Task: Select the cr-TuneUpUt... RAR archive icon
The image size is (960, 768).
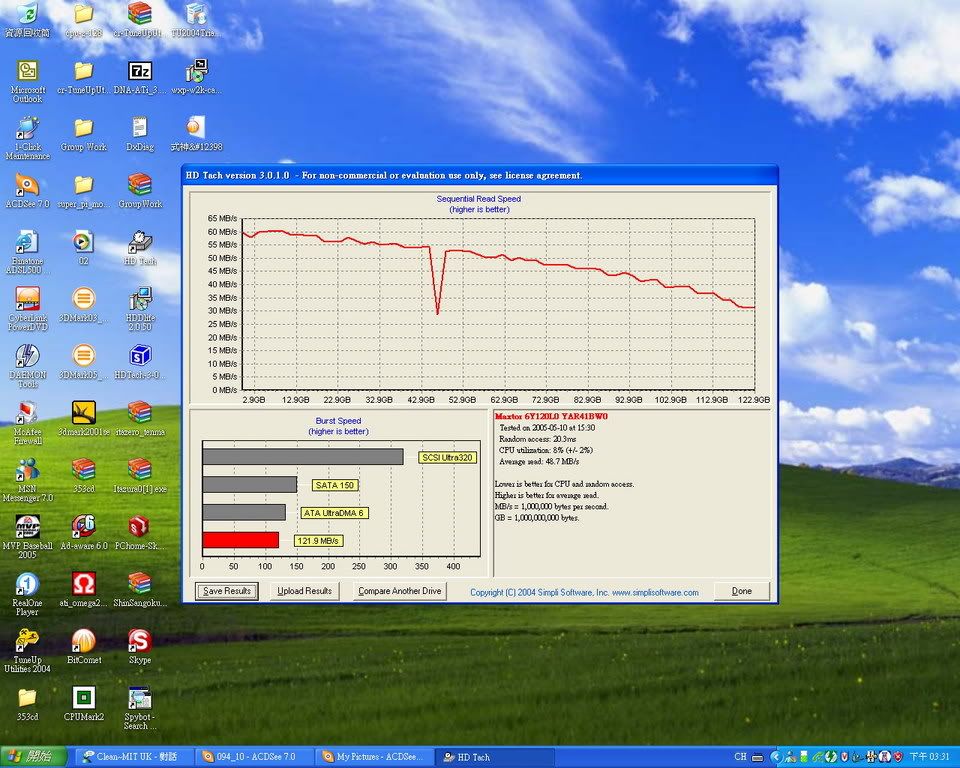Action: [x=140, y=20]
